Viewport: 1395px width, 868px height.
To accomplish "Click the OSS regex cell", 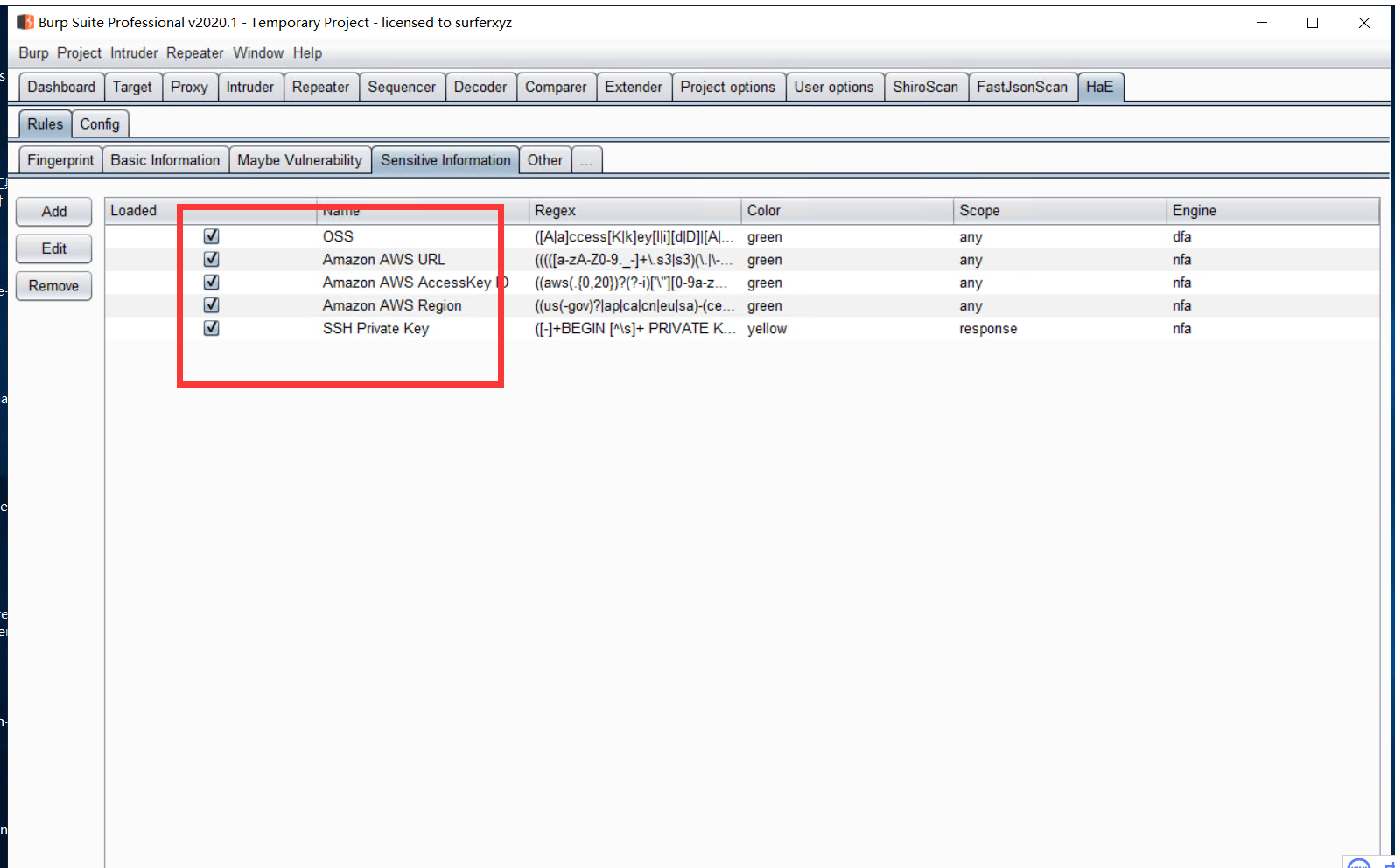I will [x=634, y=237].
